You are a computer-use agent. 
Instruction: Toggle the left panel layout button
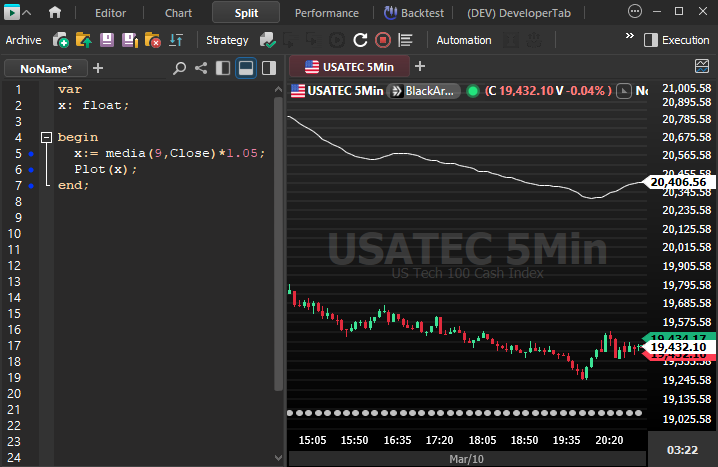[223, 68]
